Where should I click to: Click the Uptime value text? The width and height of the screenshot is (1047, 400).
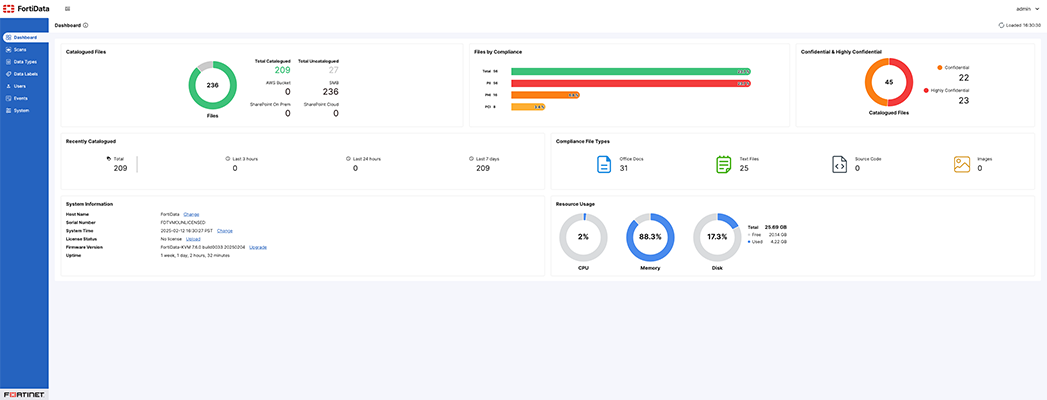[x=196, y=255]
